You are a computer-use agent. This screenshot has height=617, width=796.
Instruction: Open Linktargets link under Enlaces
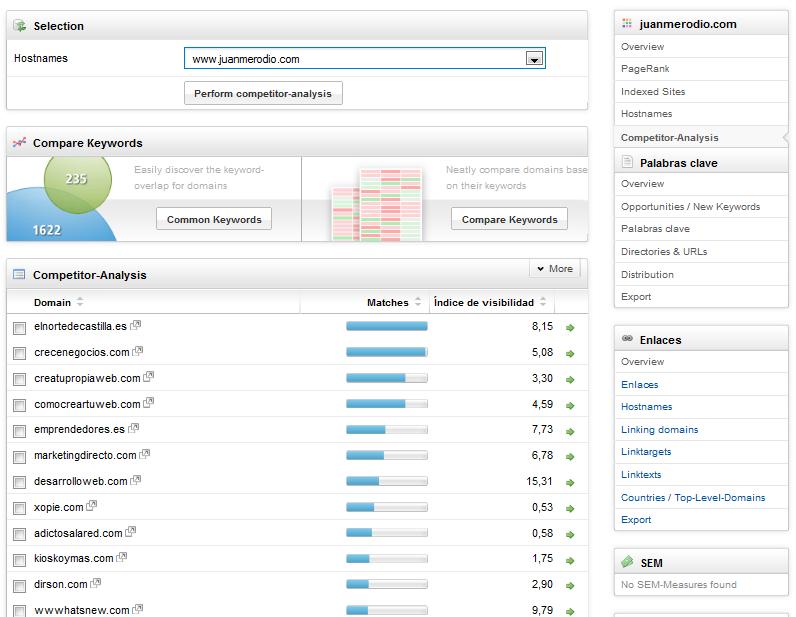click(646, 451)
